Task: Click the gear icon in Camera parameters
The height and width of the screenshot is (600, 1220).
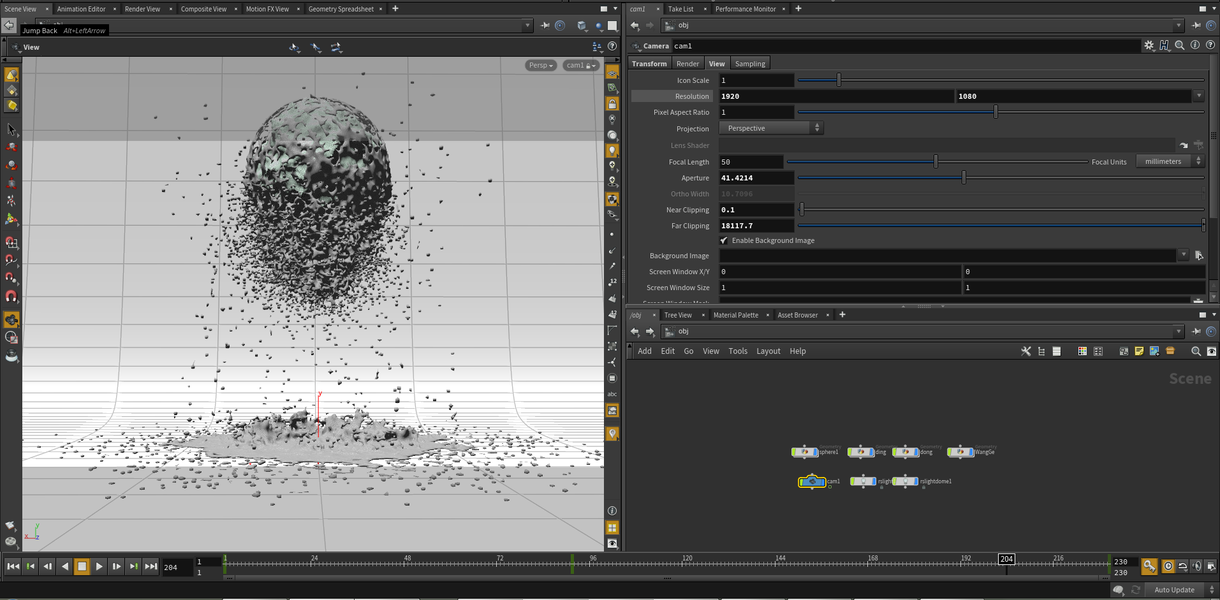Action: [1149, 46]
